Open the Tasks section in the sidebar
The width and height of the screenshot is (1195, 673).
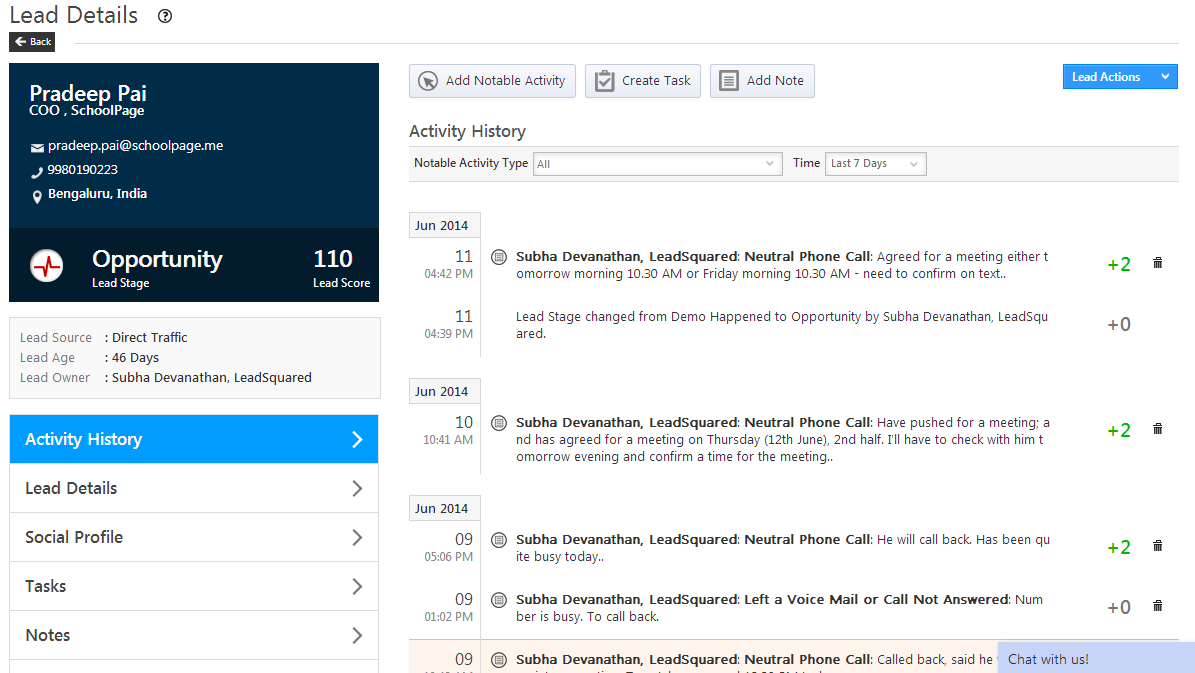[193, 586]
